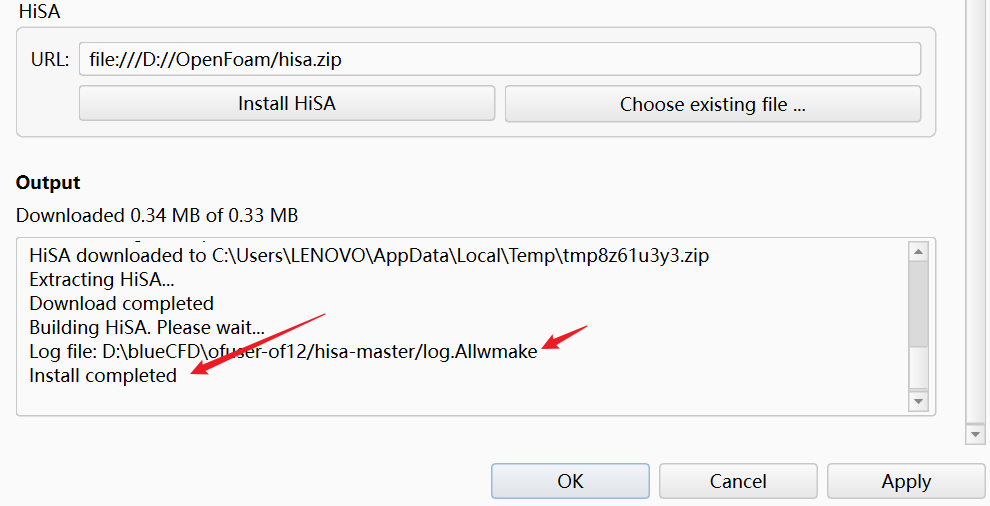Cancel the preferences dialog
The image size is (990, 506).
[x=738, y=481]
